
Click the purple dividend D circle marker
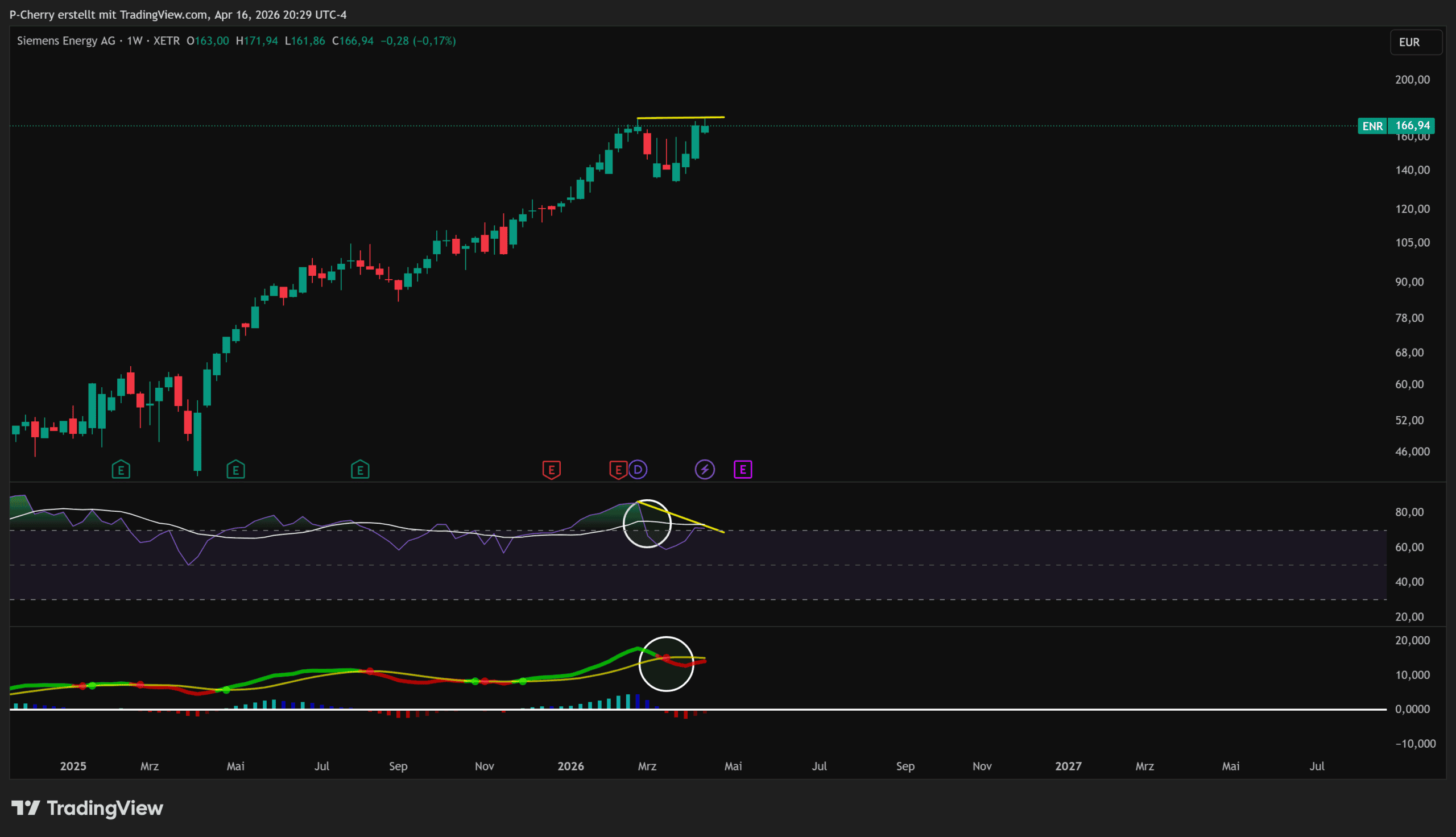[x=638, y=470]
